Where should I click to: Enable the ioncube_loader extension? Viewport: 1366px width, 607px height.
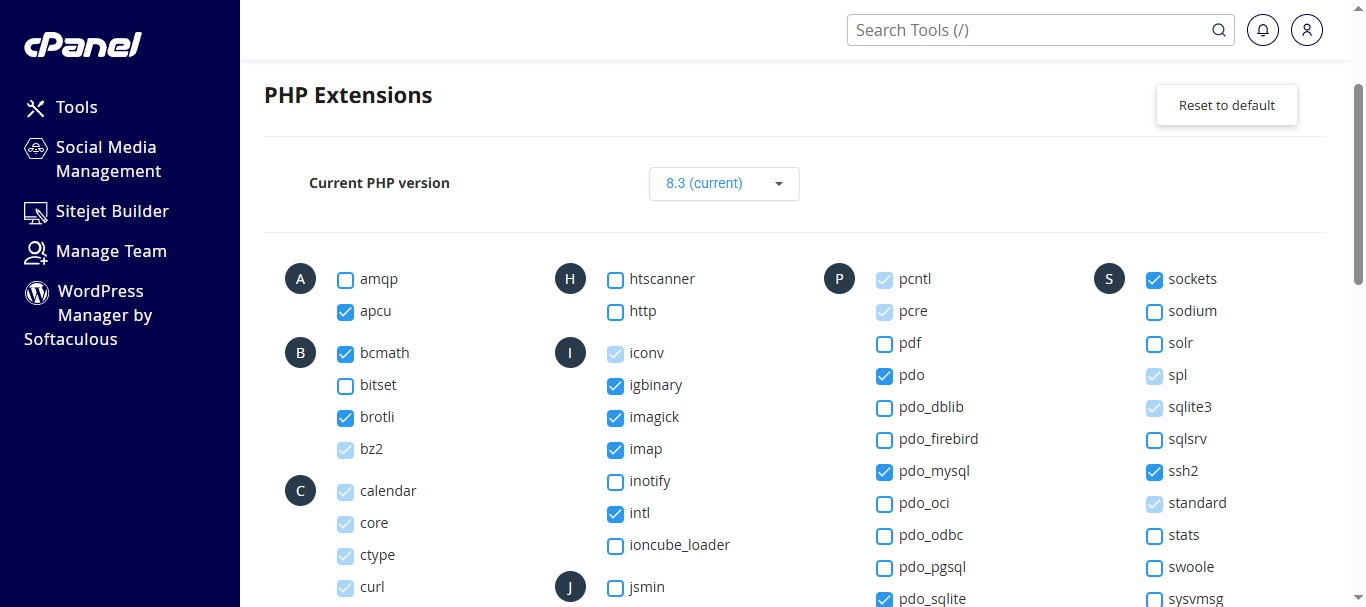click(x=615, y=546)
